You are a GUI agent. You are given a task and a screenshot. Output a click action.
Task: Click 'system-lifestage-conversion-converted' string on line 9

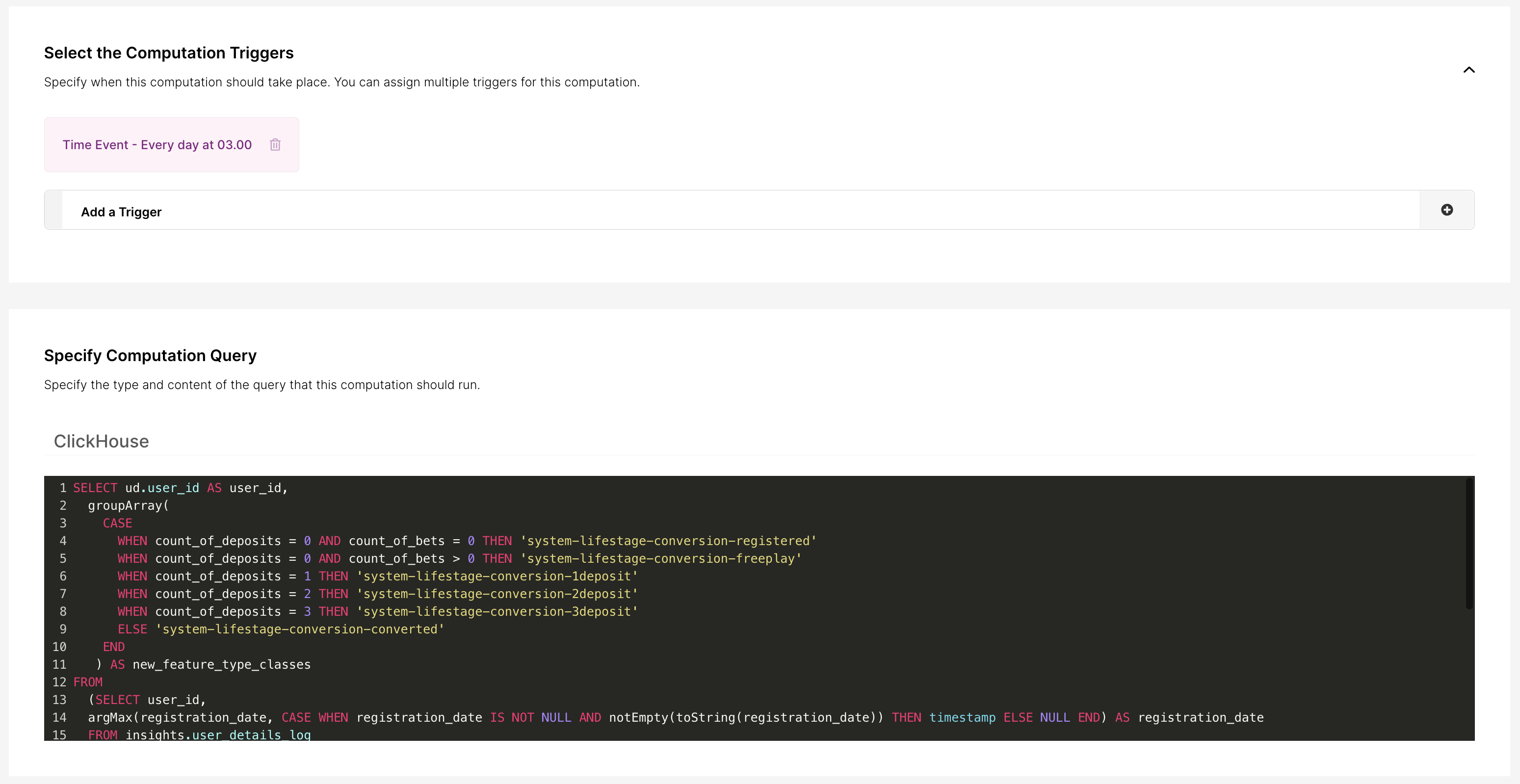pyautogui.click(x=300, y=629)
